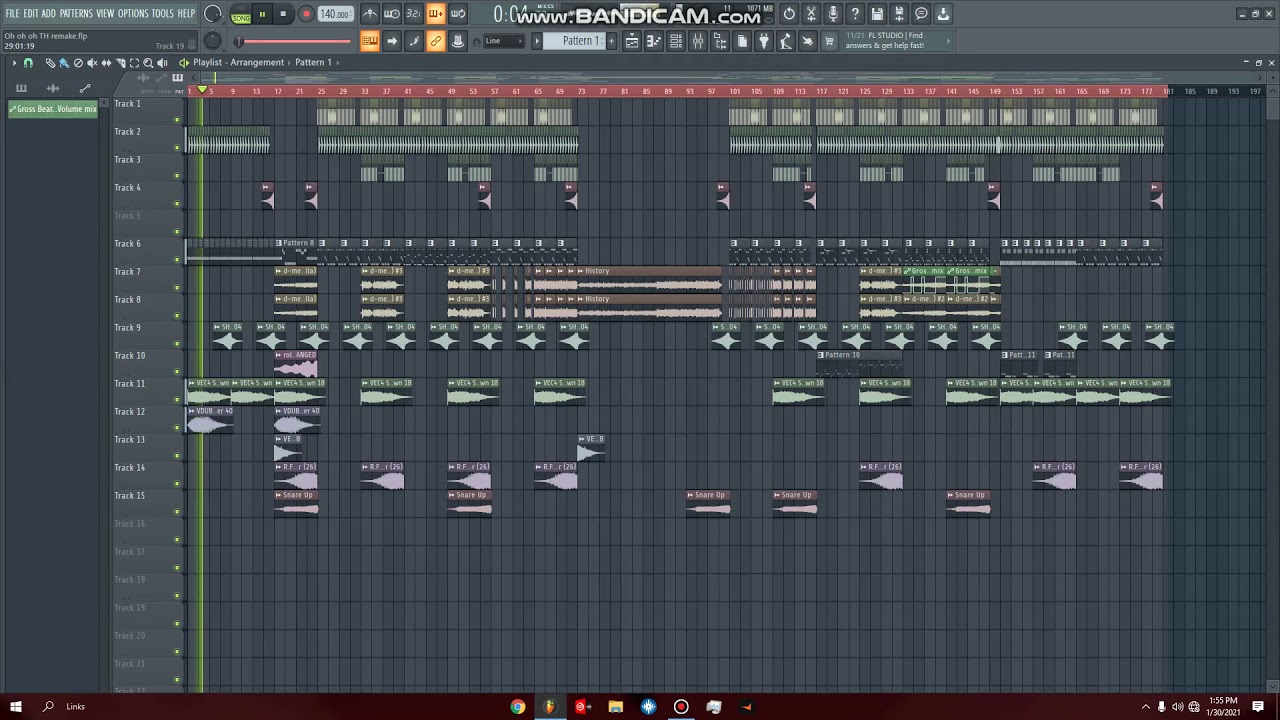Select the Delete tool

78,63
